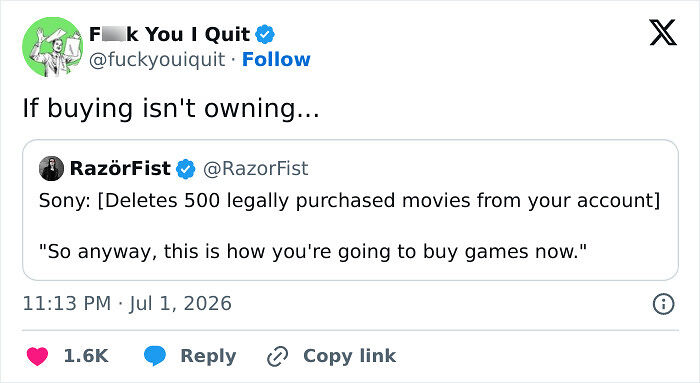The height and width of the screenshot is (383, 700).
Task: Click the 'If buying isn't owning...' text
Action: click(x=171, y=108)
